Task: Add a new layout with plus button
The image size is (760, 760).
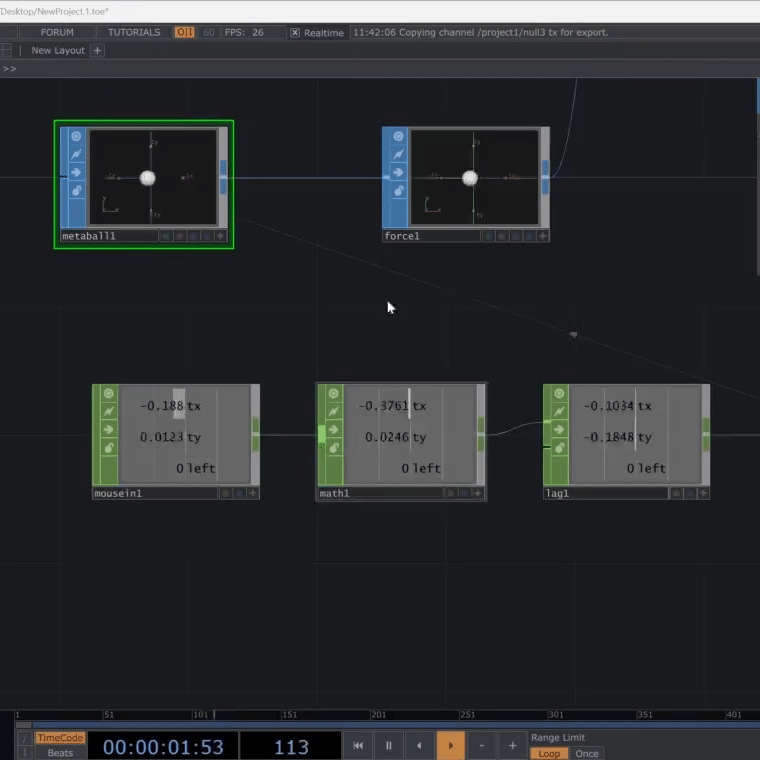Action: (x=97, y=50)
